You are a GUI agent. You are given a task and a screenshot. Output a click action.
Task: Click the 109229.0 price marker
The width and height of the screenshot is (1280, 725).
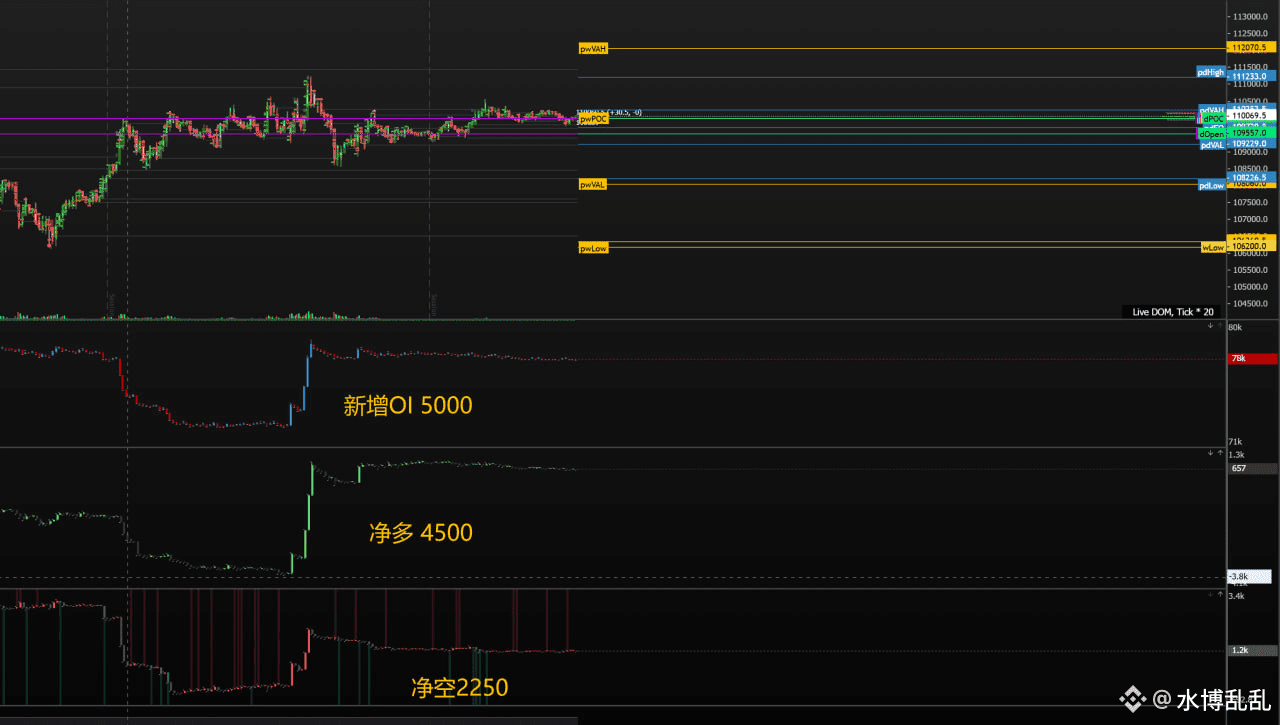click(1253, 144)
